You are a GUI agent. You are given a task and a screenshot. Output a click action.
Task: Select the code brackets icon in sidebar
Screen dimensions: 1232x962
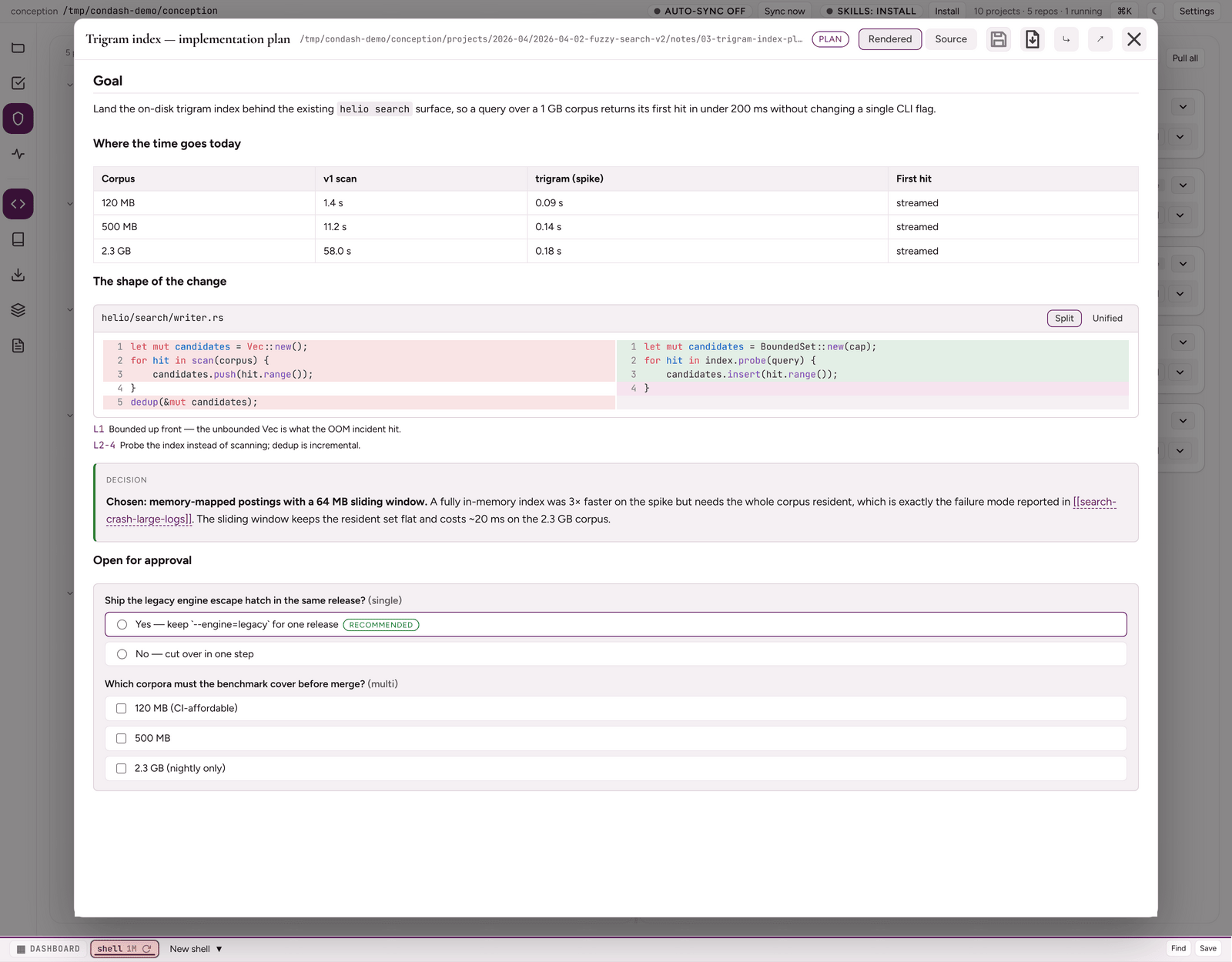(18, 204)
